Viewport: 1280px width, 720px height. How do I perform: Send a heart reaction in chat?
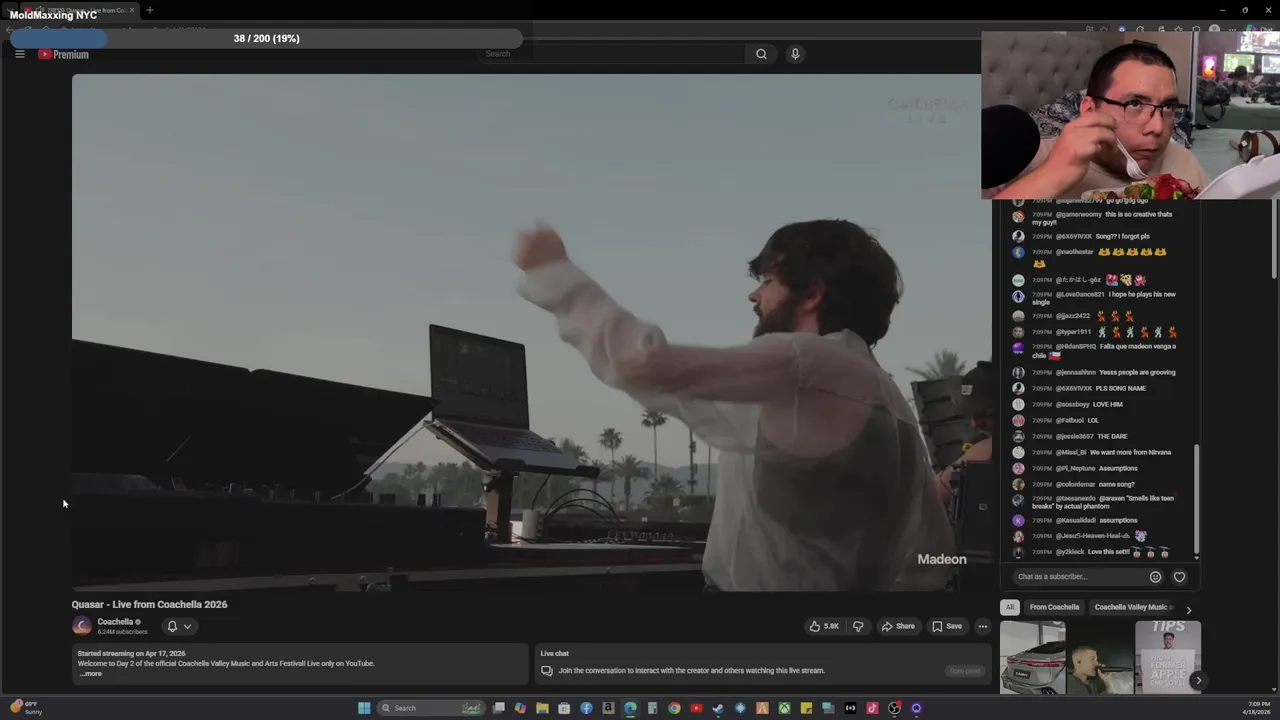1179,577
